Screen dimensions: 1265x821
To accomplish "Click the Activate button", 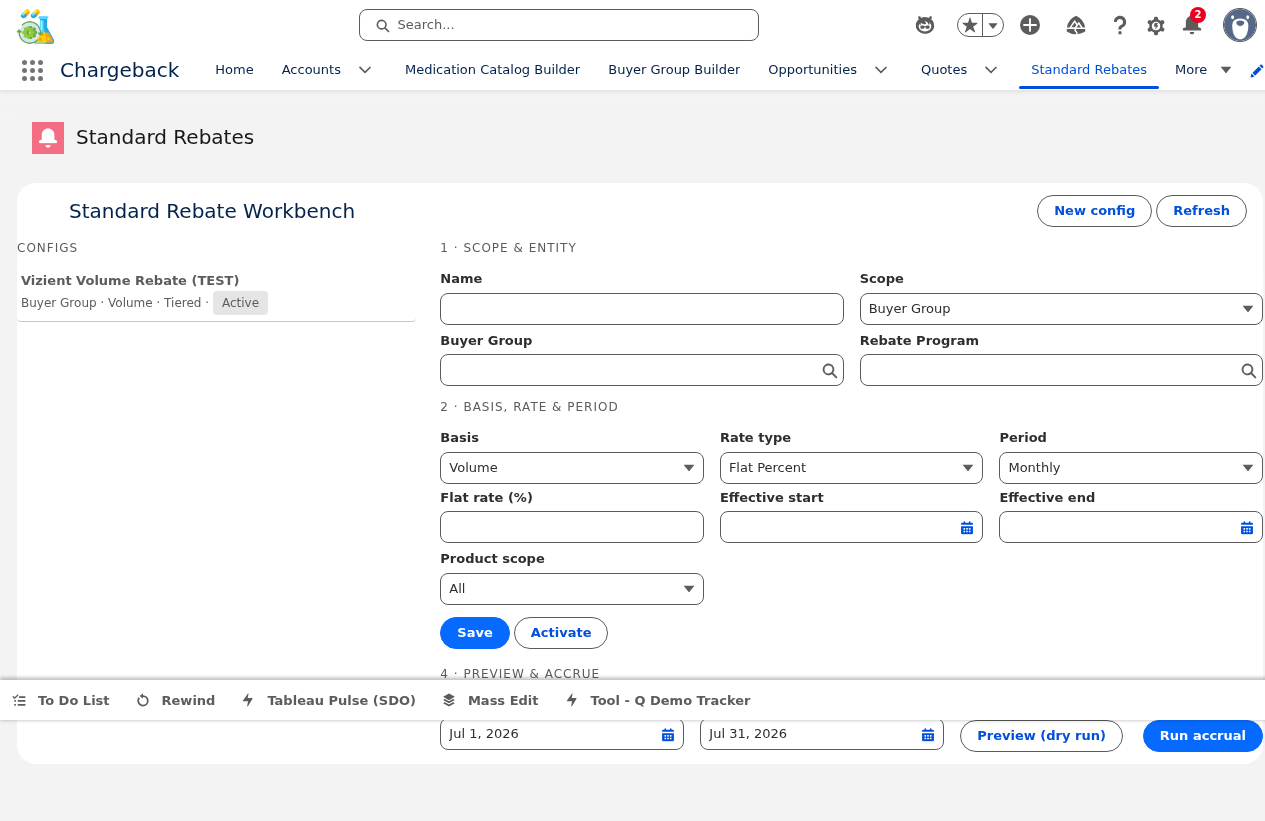I will click(x=561, y=633).
